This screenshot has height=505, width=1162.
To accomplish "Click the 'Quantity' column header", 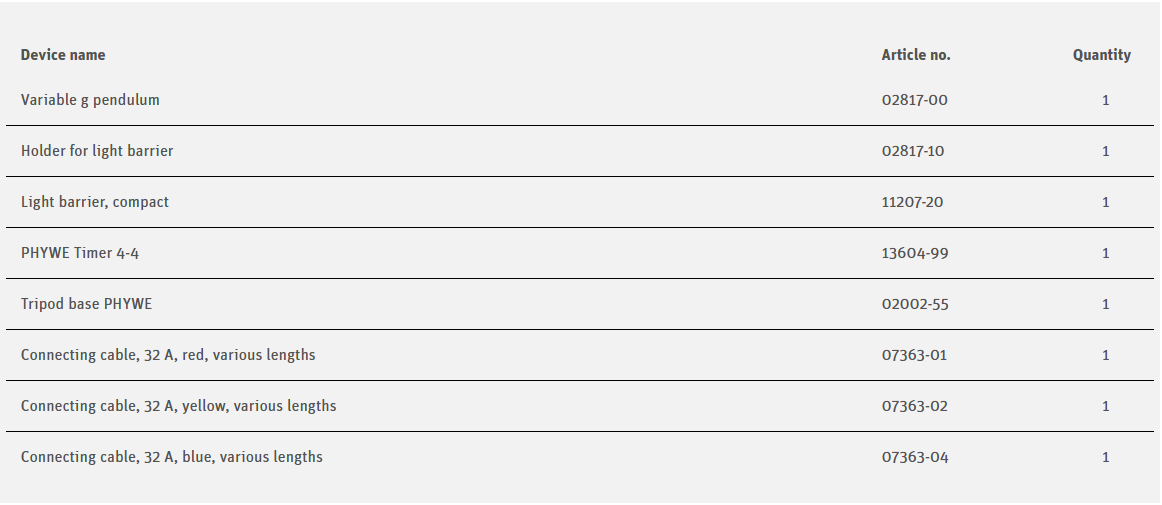I will tap(1102, 55).
